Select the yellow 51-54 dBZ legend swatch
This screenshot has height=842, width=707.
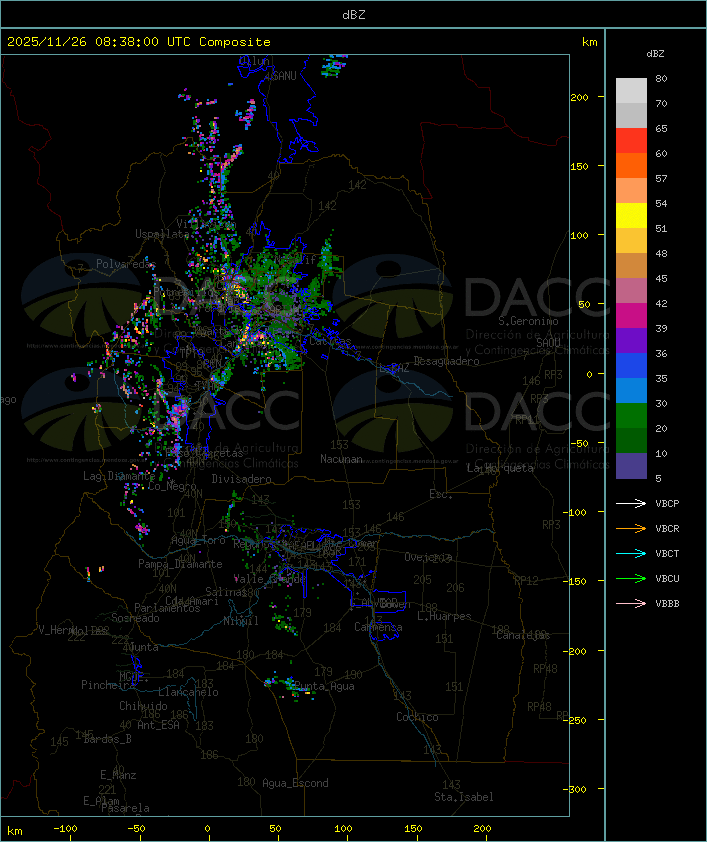pos(631,216)
